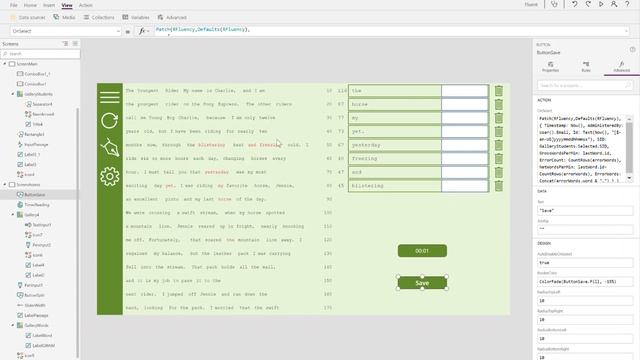
Task: Delete the 'freezing' row using its trash icon
Action: [x=499, y=158]
